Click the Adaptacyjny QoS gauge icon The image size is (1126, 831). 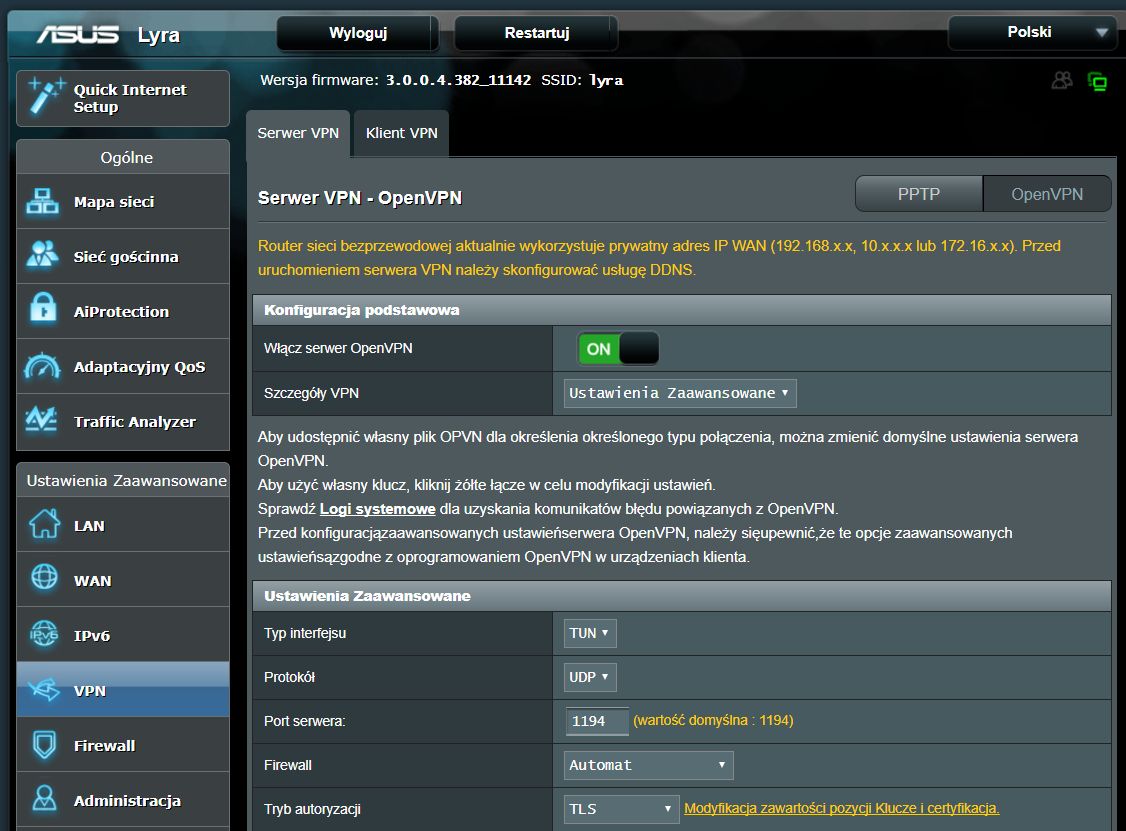click(42, 366)
